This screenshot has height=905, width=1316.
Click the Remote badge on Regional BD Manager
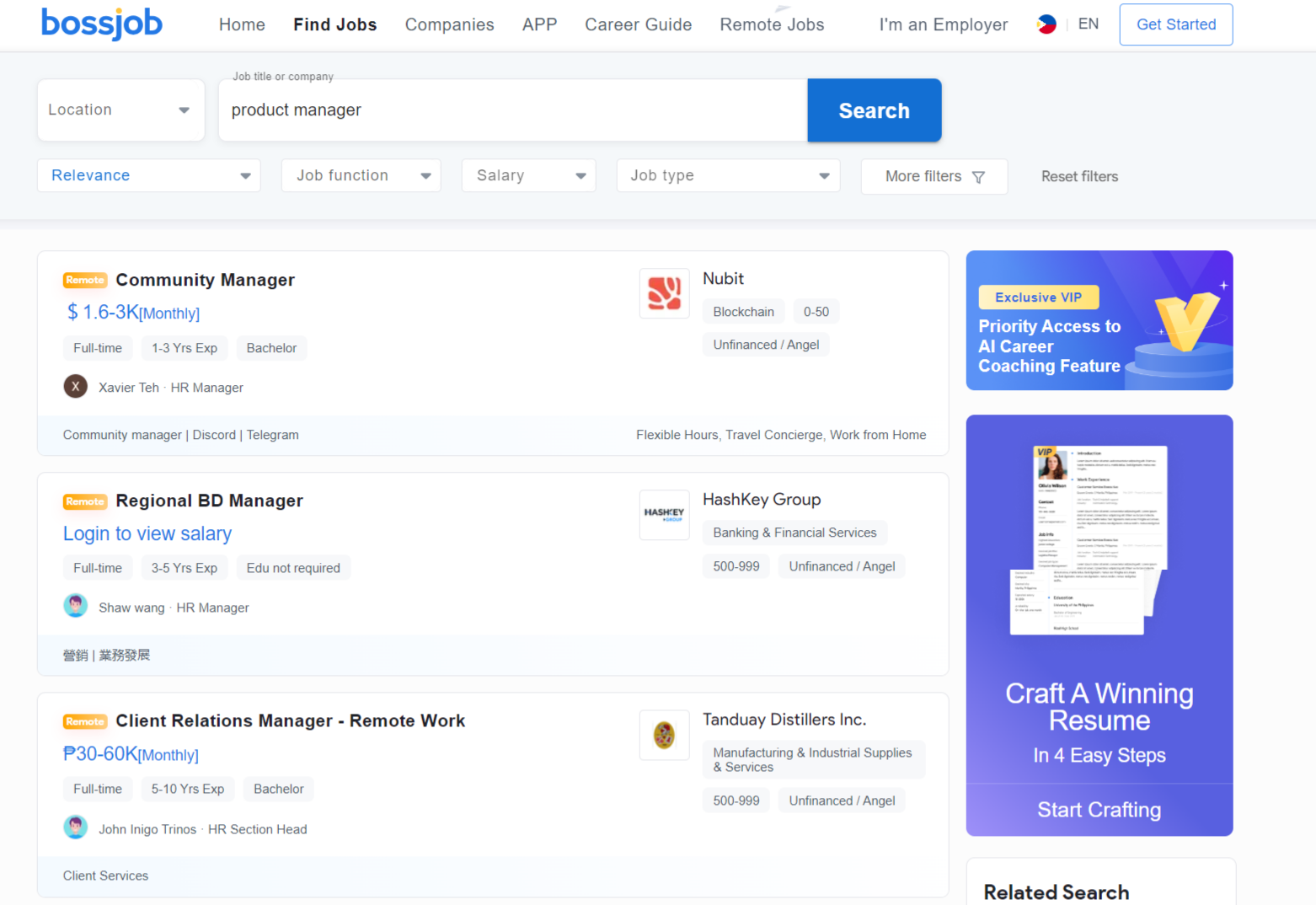click(x=85, y=501)
